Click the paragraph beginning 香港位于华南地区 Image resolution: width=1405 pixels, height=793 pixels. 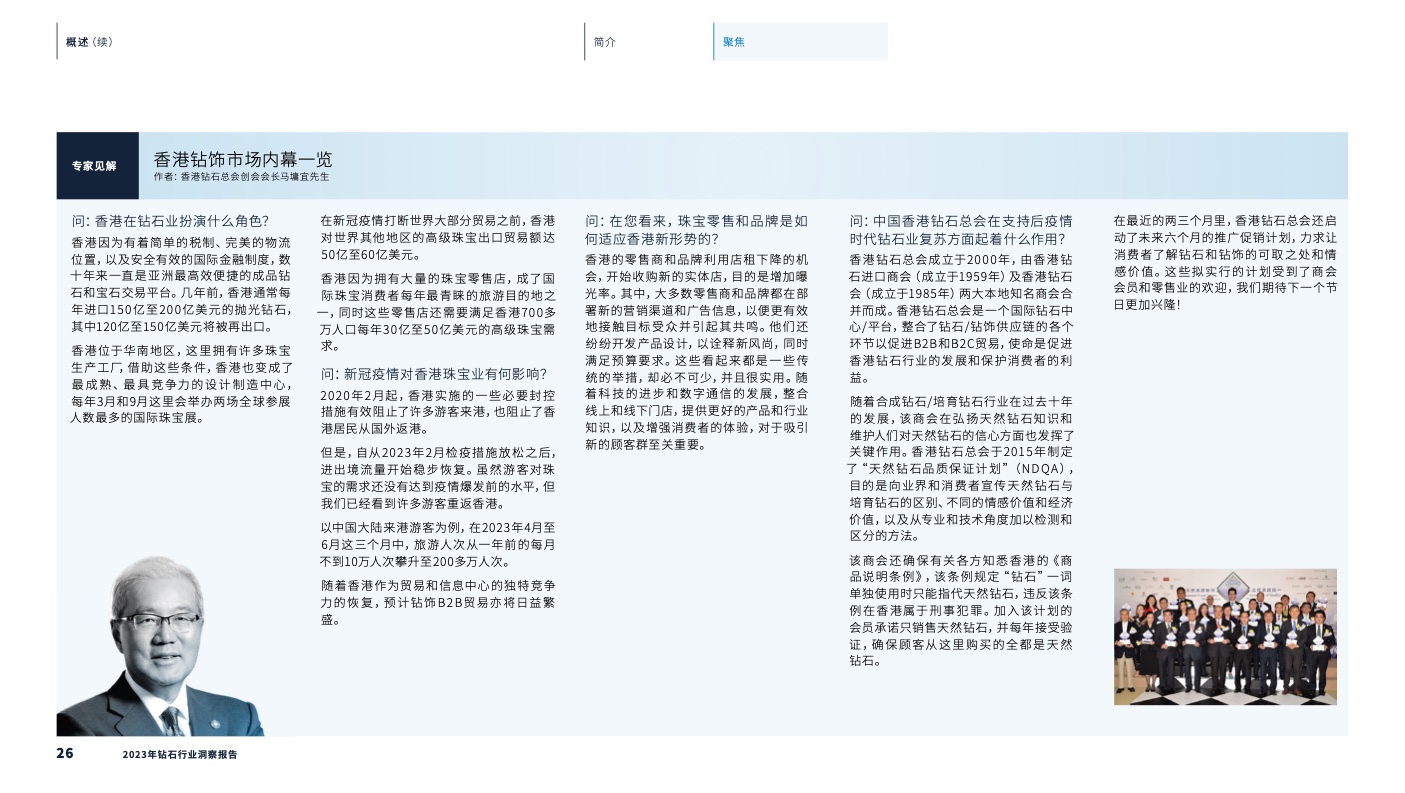181,384
